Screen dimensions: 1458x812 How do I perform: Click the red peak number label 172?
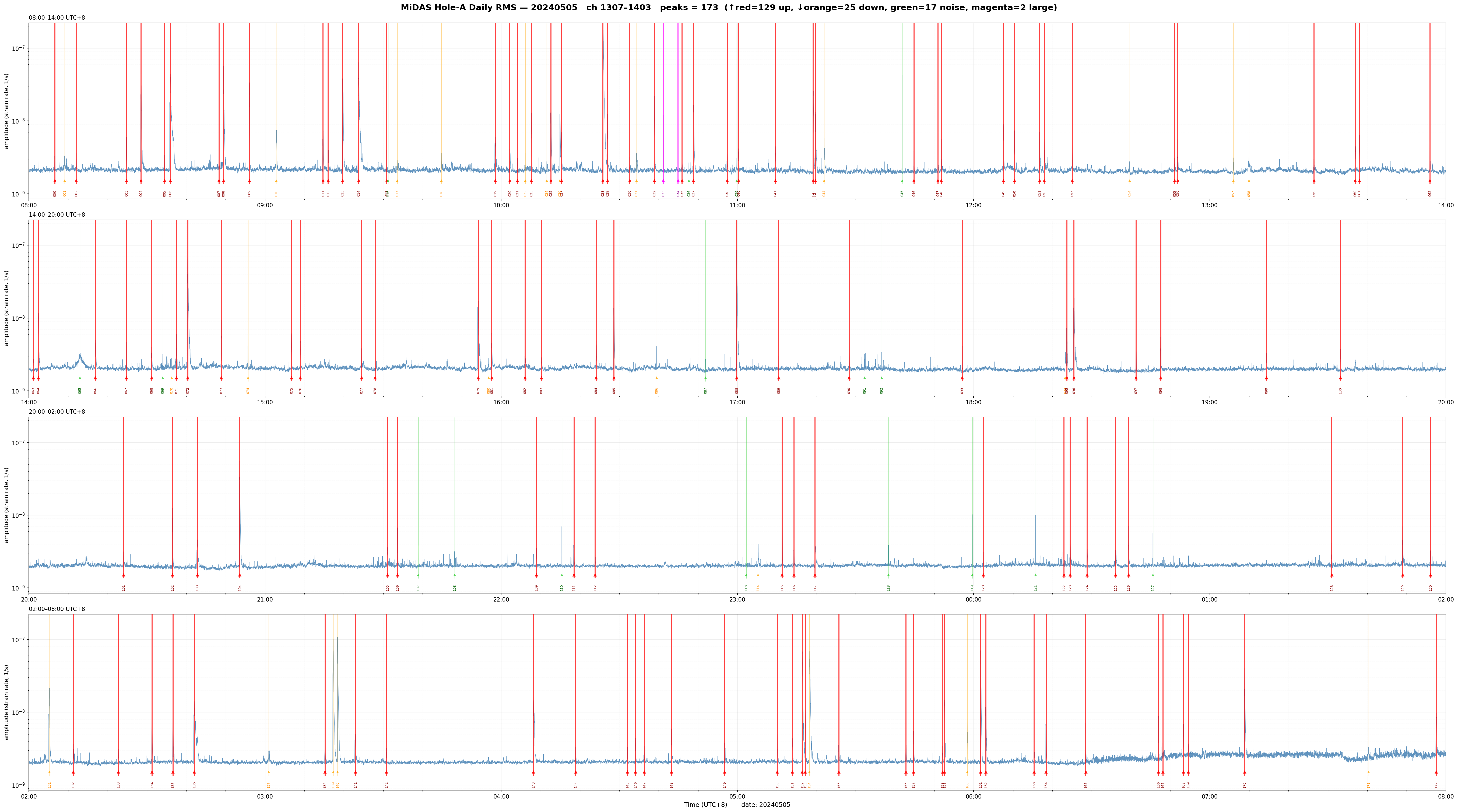click(x=1436, y=785)
